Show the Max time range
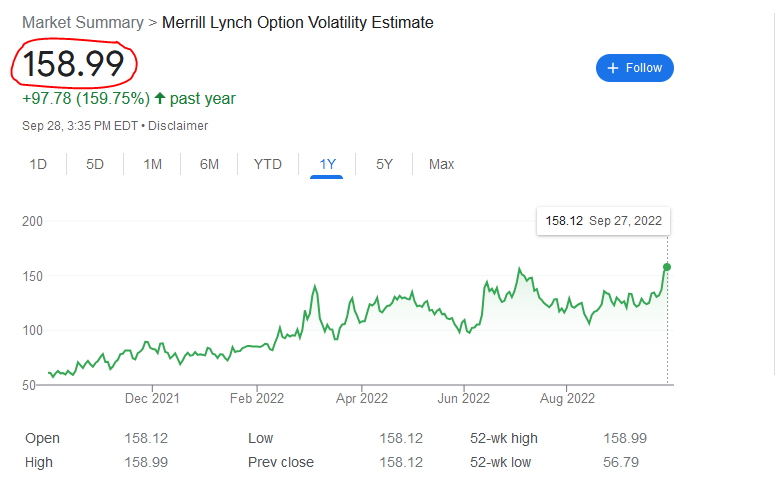Screen dimensions: 781x487 [441, 164]
